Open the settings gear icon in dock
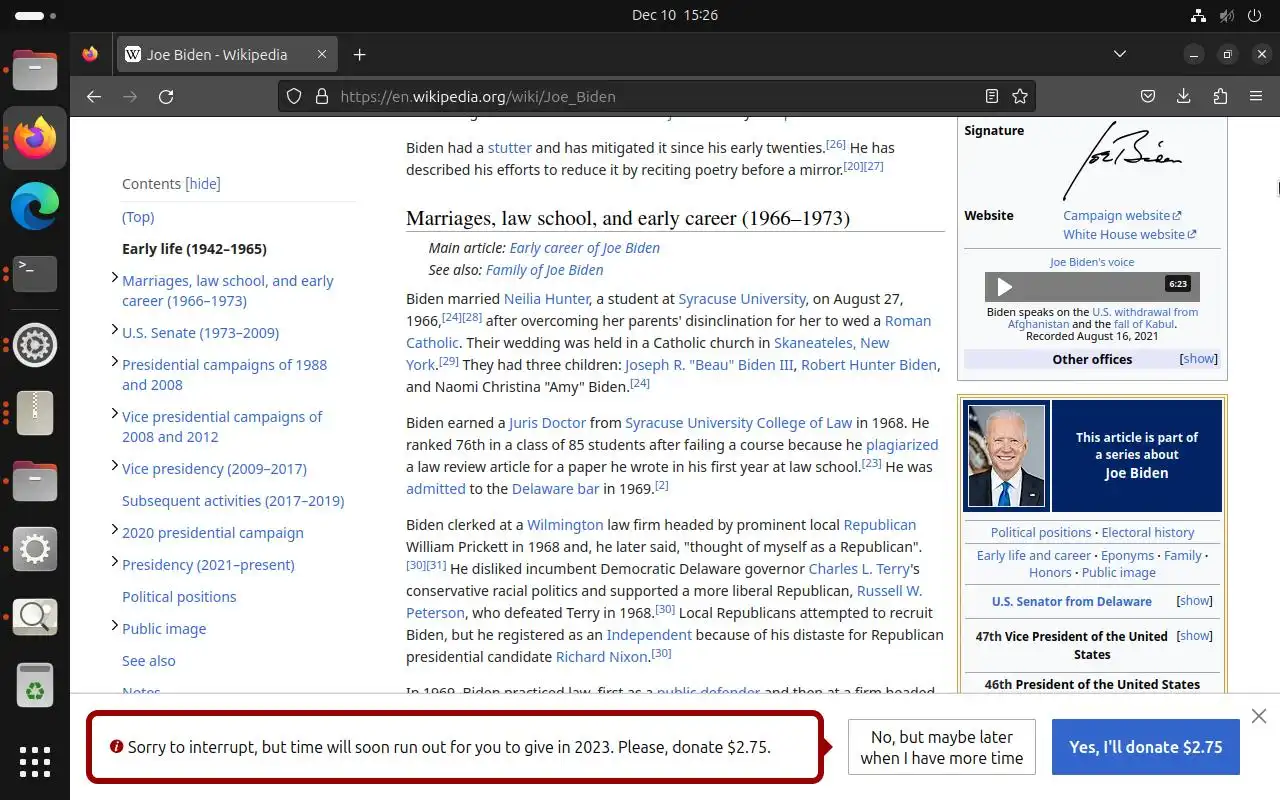Image resolution: width=1280 pixels, height=800 pixels. pos(35,549)
